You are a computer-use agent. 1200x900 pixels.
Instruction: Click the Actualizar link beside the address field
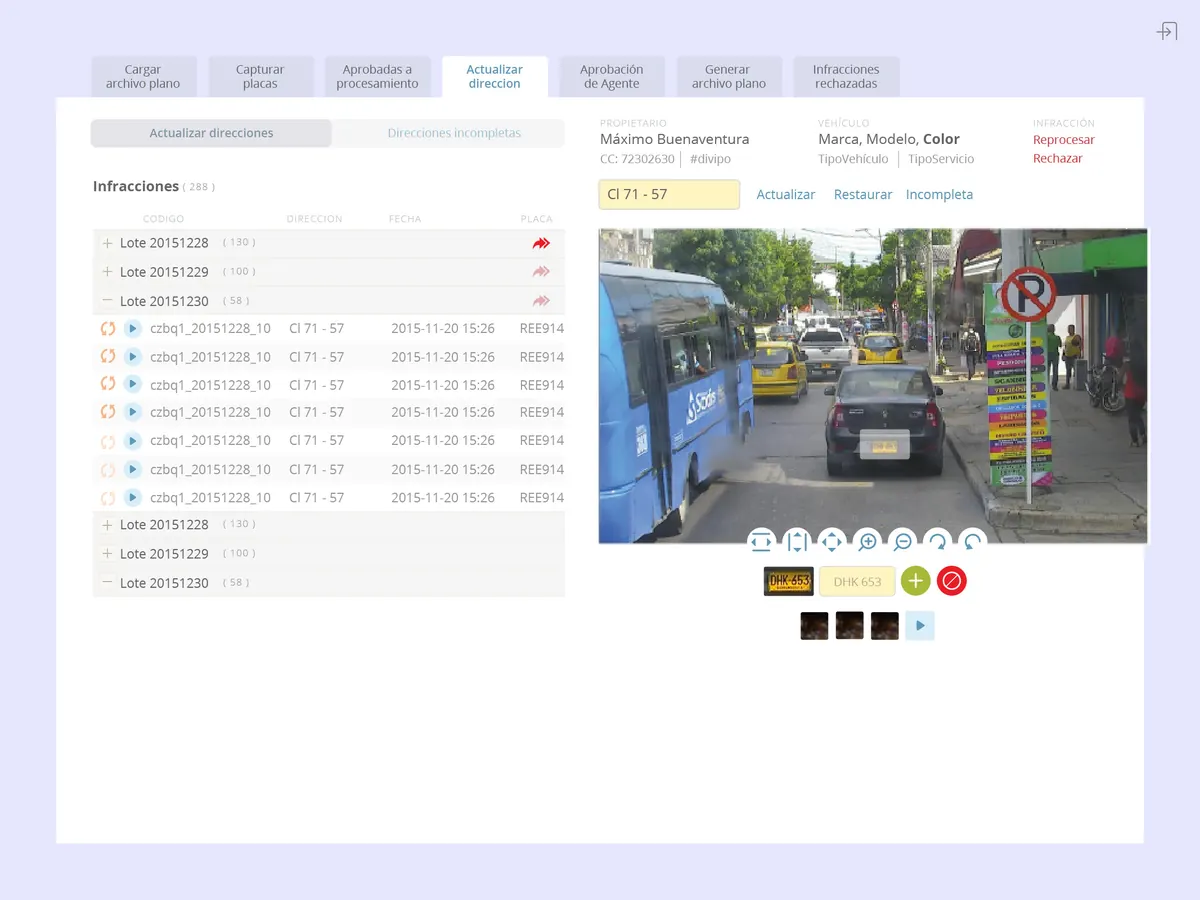(x=786, y=195)
